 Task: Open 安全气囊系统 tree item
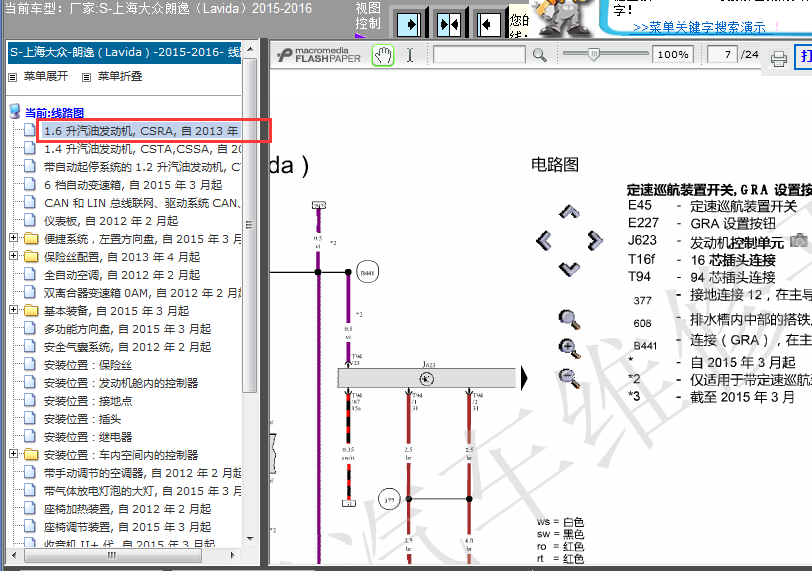[x=127, y=347]
